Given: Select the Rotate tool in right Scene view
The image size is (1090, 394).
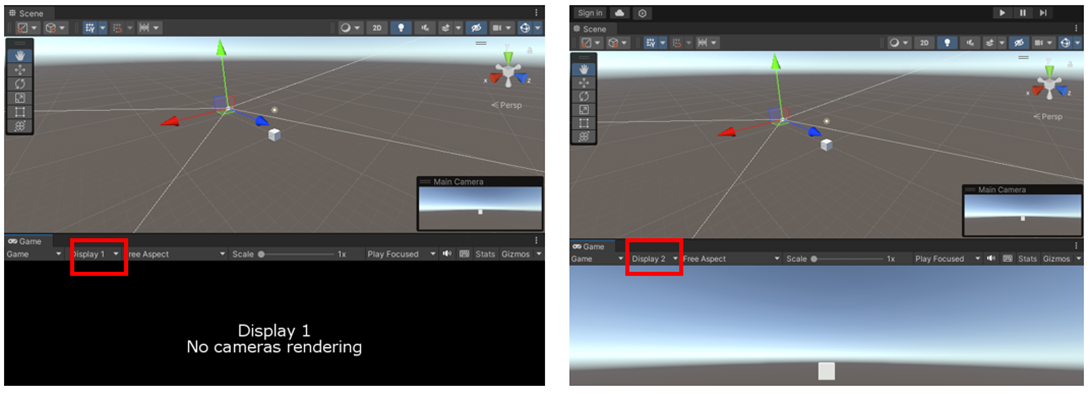Looking at the screenshot, I should (x=584, y=96).
